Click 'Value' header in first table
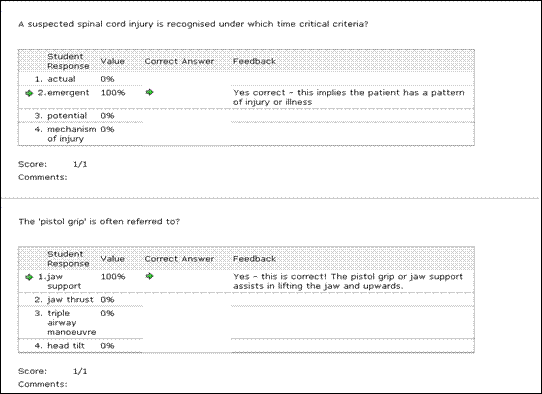This screenshot has width=542, height=394. pos(112,61)
